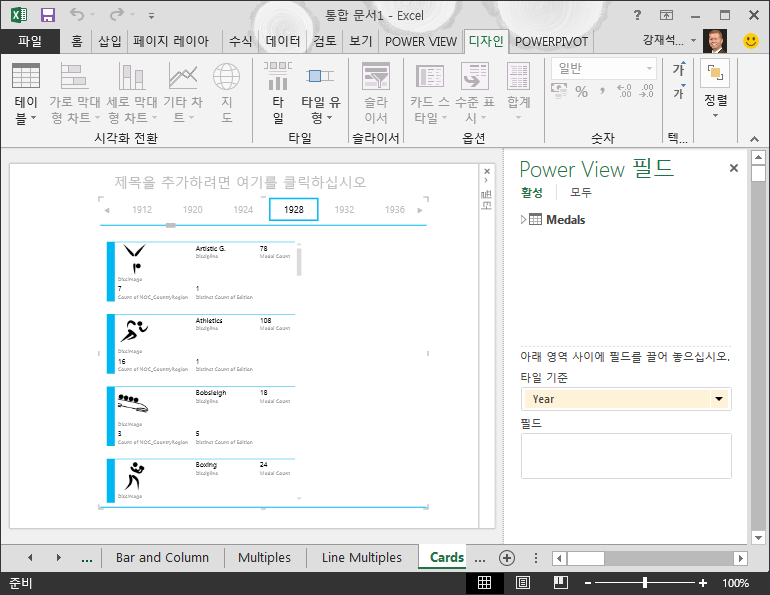Expand the Medals table tree node
The height and width of the screenshot is (595, 770).
click(x=523, y=219)
